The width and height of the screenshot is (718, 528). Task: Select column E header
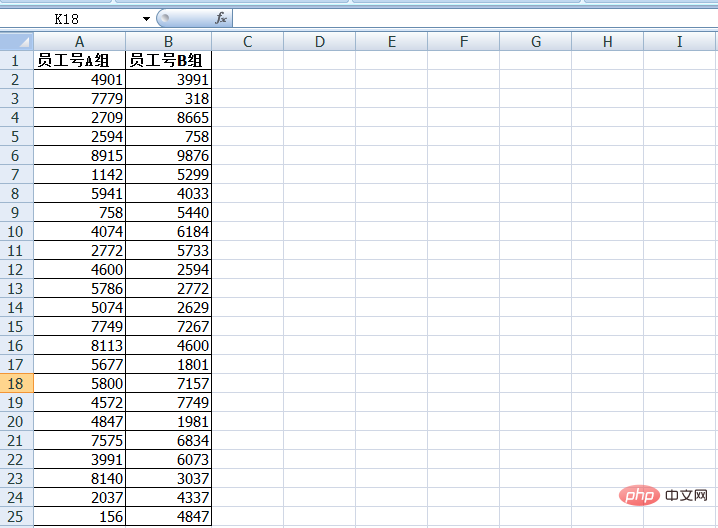392,42
